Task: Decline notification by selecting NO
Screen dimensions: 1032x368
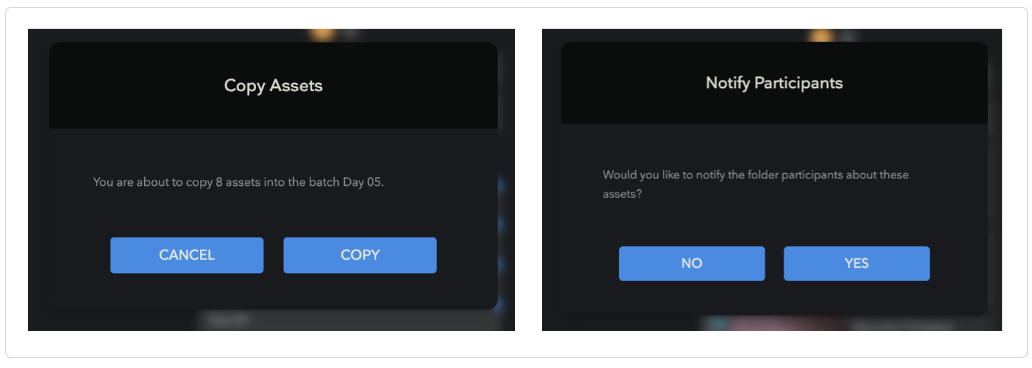Action: (x=692, y=263)
